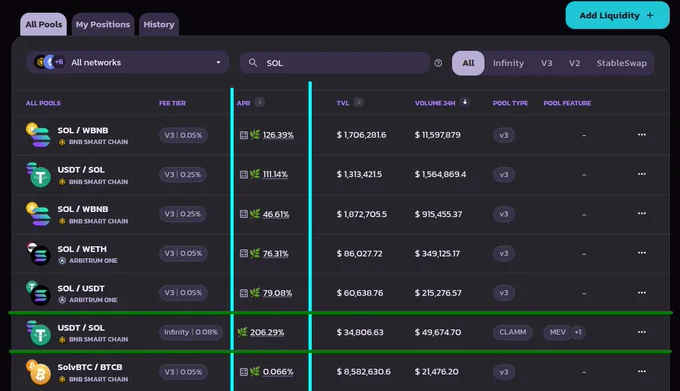The height and width of the screenshot is (391, 680).
Task: Click the SOL / WETH pool name
Action: click(x=82, y=249)
